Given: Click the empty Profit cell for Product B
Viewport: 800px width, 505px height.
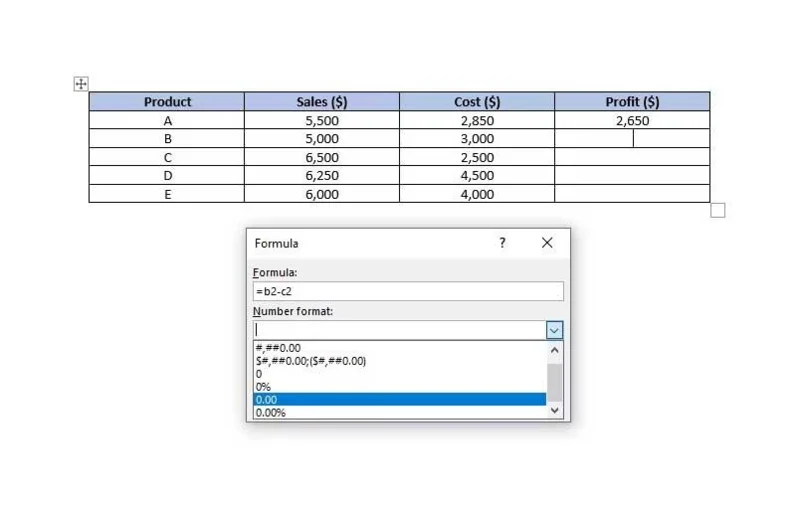Looking at the screenshot, I should coord(632,139).
